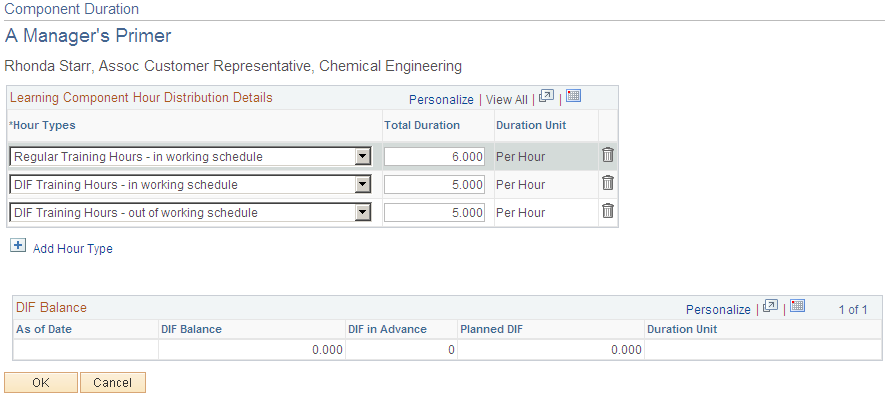Image resolution: width=885 pixels, height=396 pixels.
Task: Open DIF Balance grid in new window icon
Action: 770,306
